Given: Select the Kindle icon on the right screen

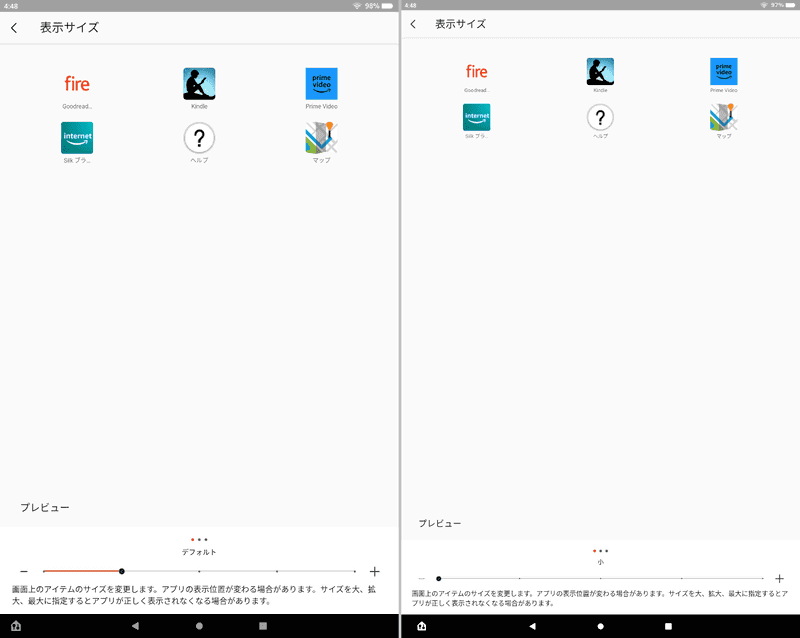Looking at the screenshot, I should (x=600, y=72).
